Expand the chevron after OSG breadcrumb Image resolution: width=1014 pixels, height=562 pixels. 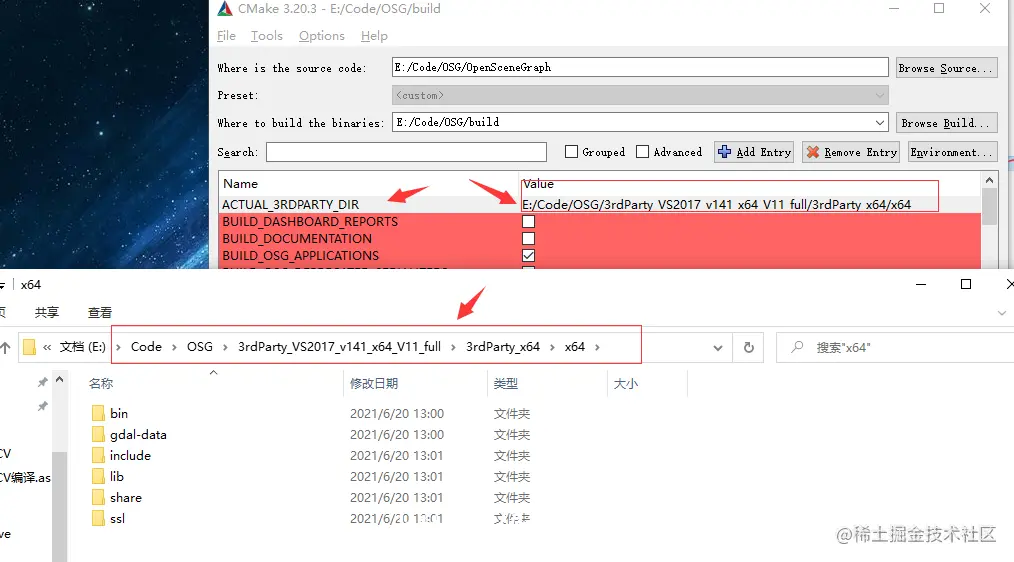(225, 347)
